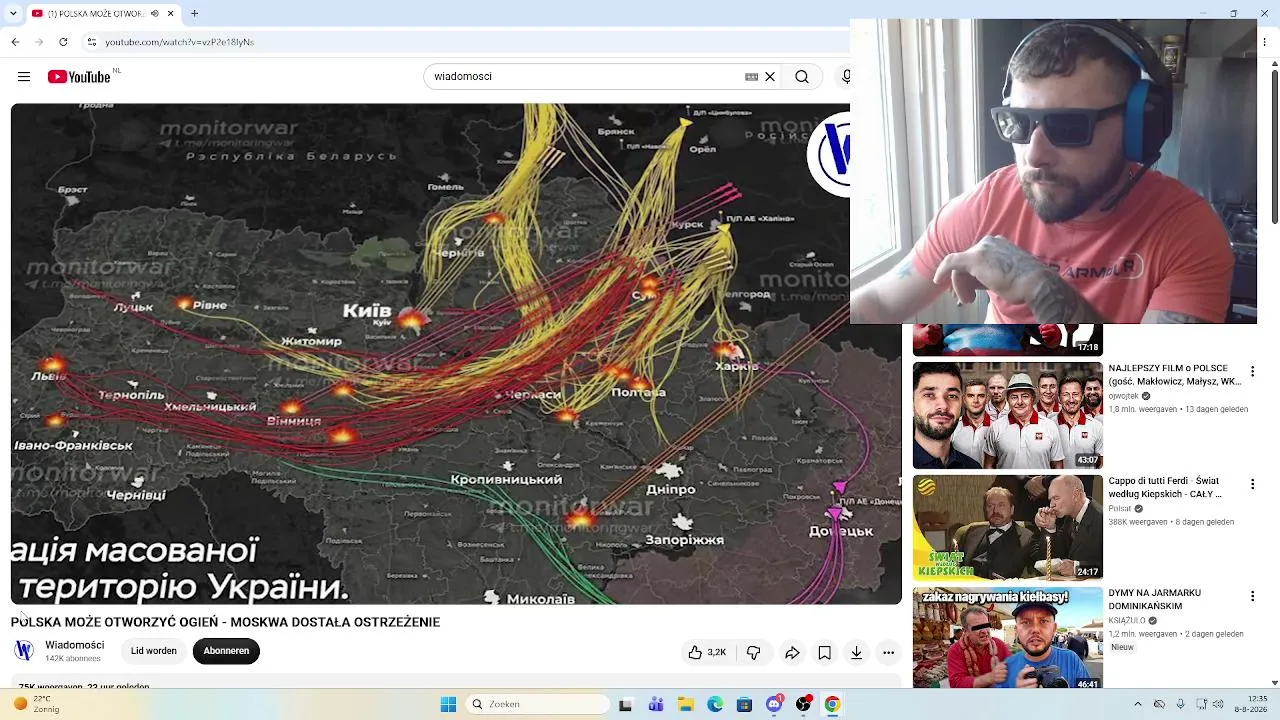
Task: Dislike the video
Action: point(754,653)
